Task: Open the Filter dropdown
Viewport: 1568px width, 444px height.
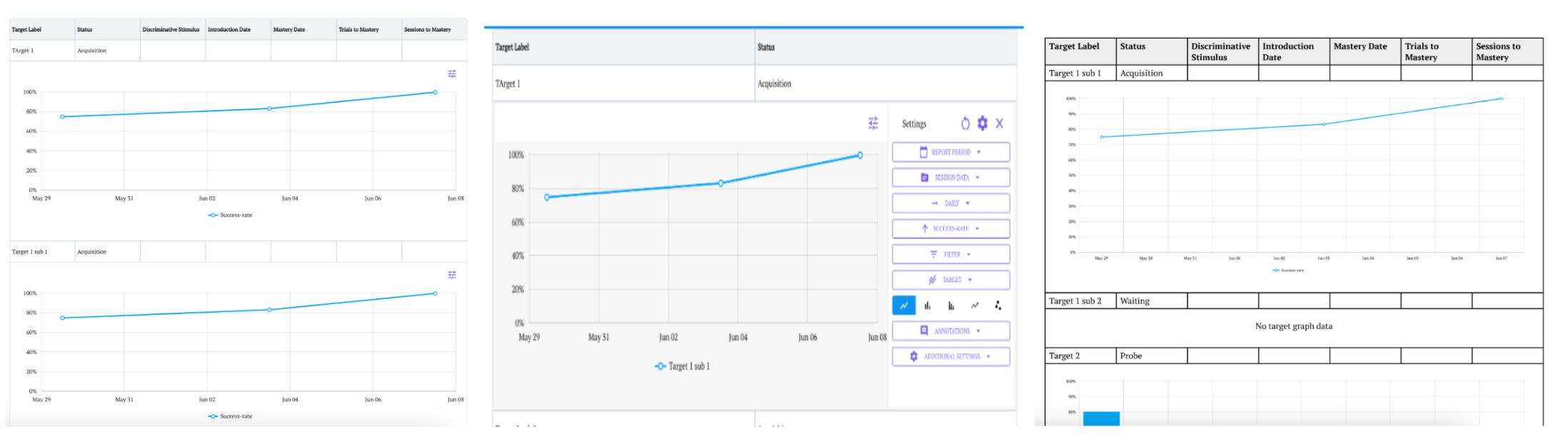Action: (951, 254)
